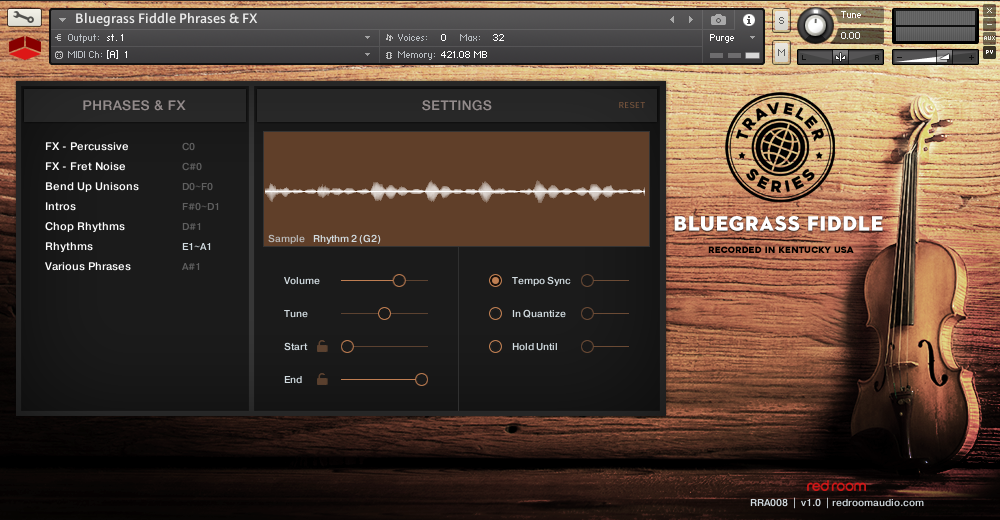This screenshot has height=520, width=1000.
Task: Enable the Hold Until radio button
Action: (496, 346)
